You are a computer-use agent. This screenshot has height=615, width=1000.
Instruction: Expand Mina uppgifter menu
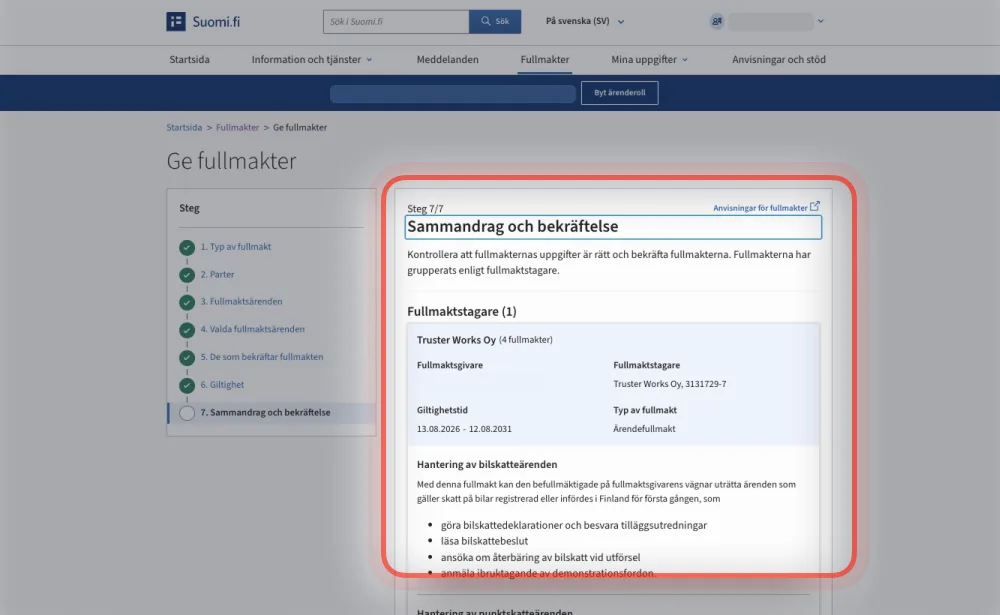click(649, 59)
